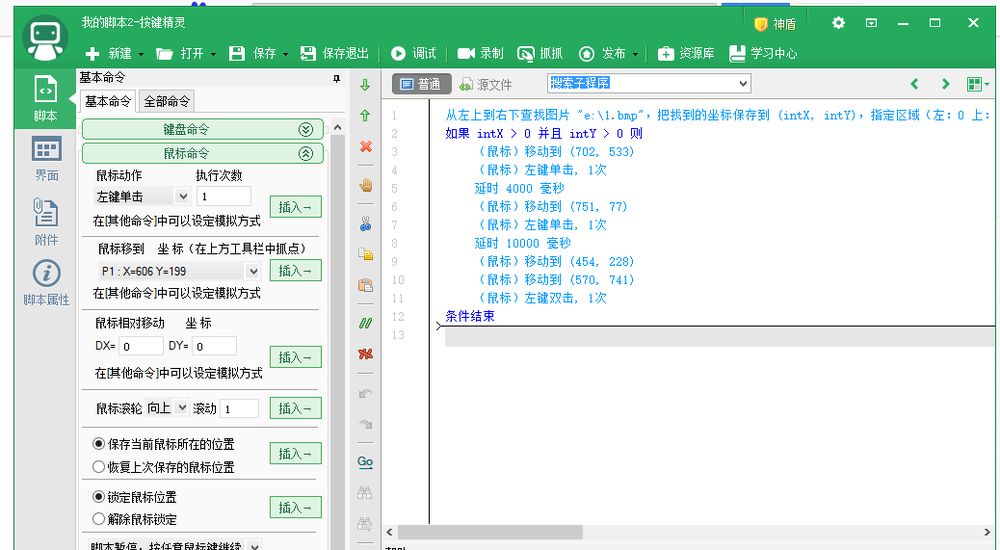Click 插入 for 鼠标相对移动
The width and height of the screenshot is (1000, 550).
(295, 357)
